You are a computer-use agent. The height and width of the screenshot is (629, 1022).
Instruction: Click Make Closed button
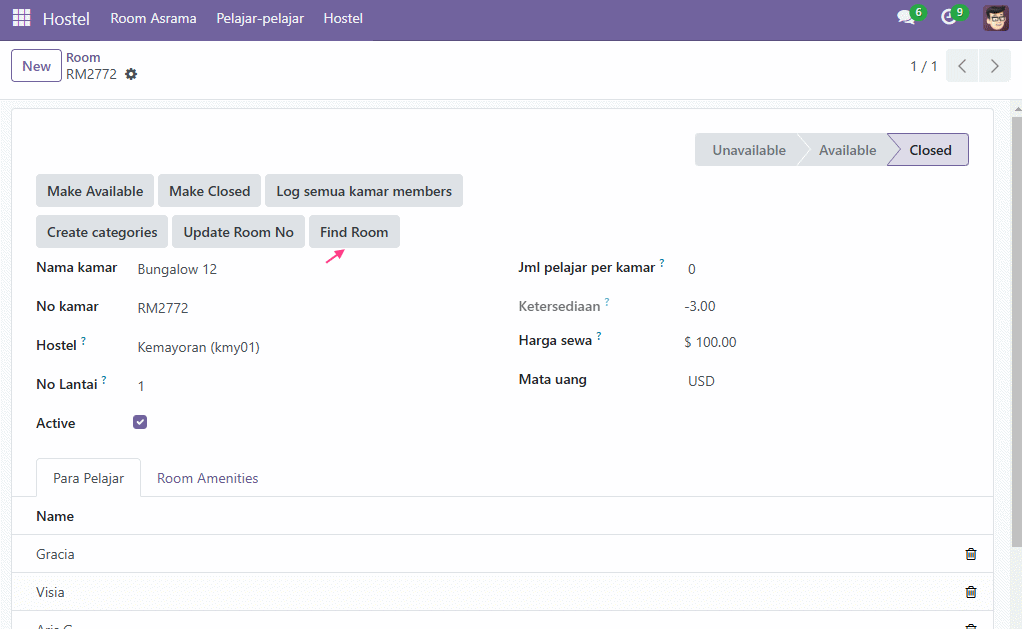(209, 191)
